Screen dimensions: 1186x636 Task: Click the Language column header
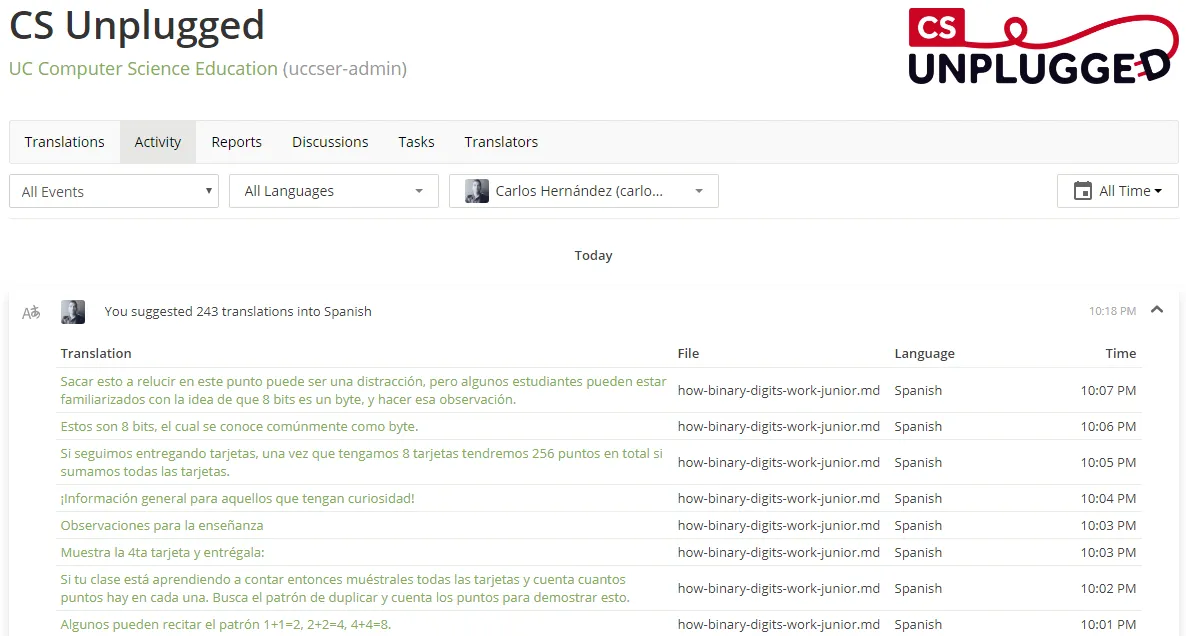click(924, 353)
